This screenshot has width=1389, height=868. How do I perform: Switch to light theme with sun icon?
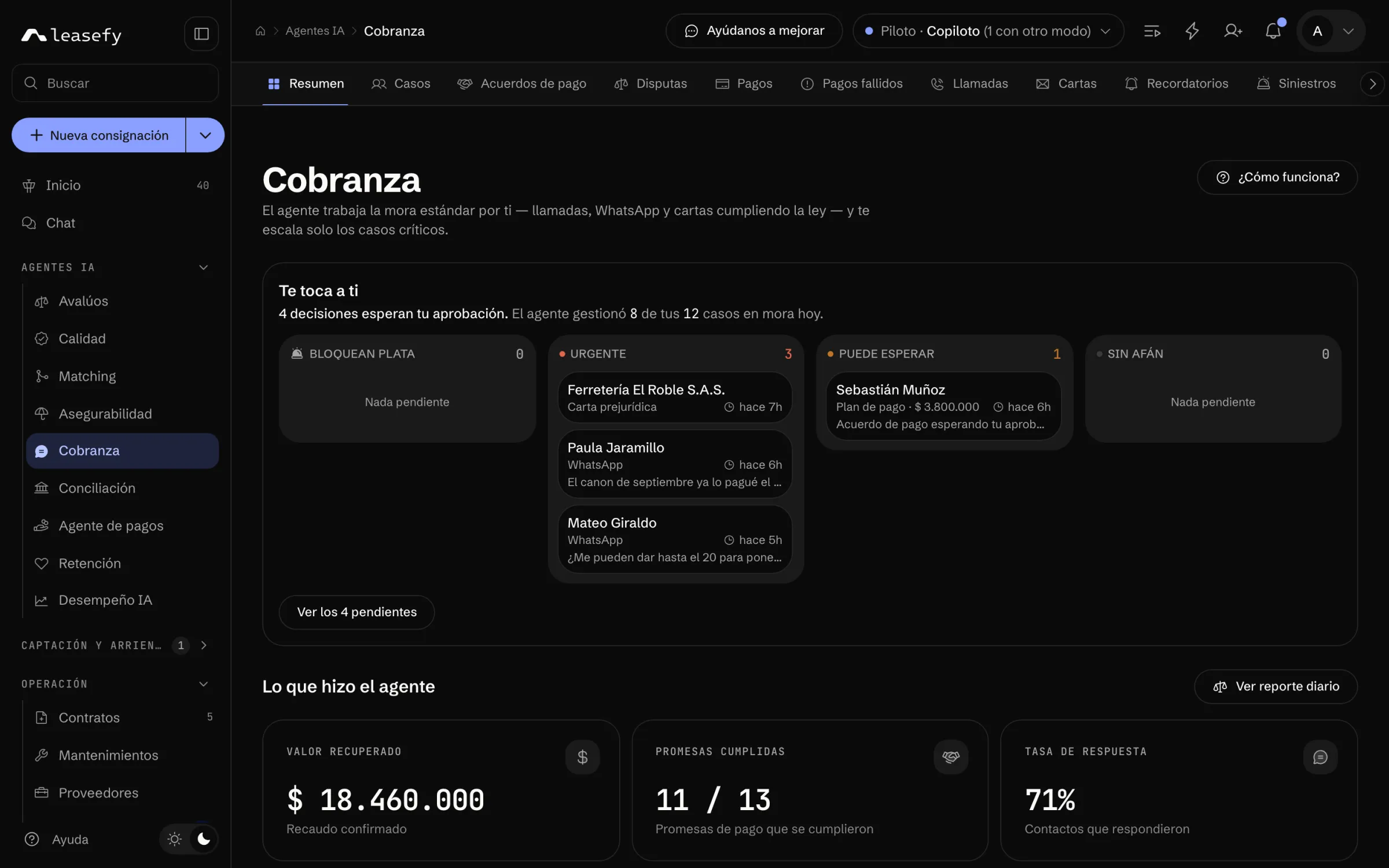pos(174,839)
